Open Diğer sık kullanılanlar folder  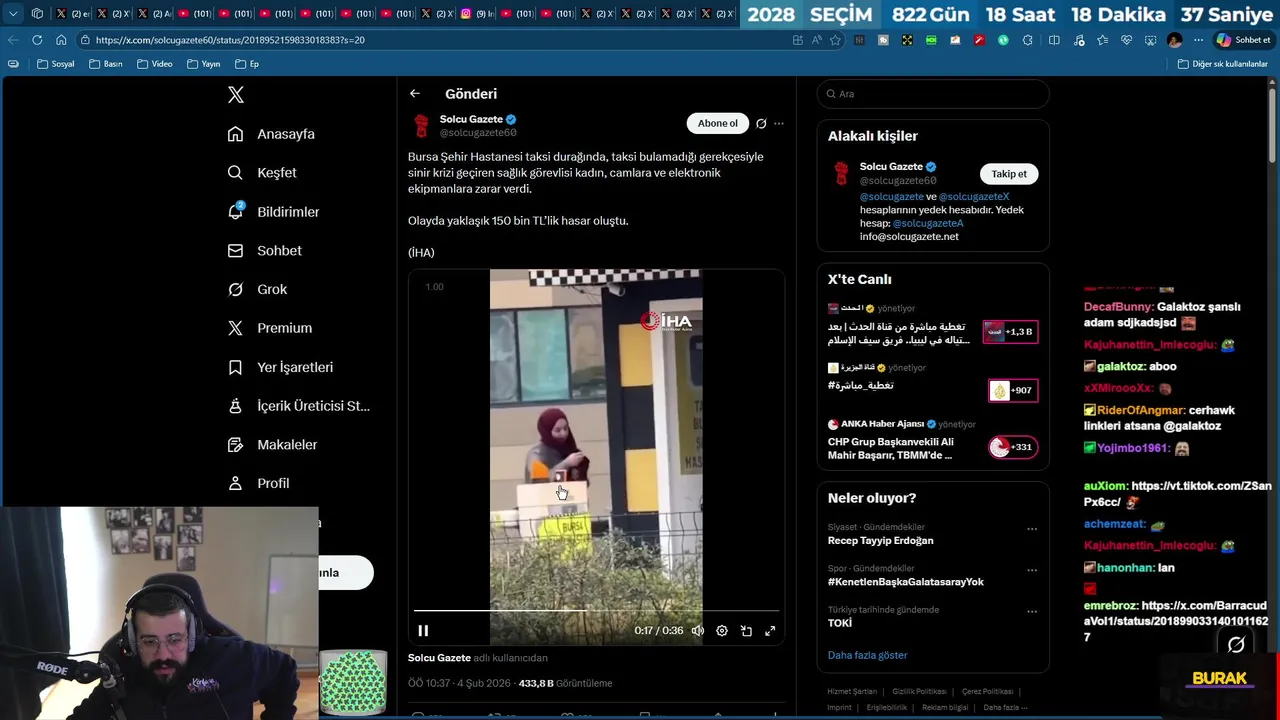pyautogui.click(x=1222, y=64)
